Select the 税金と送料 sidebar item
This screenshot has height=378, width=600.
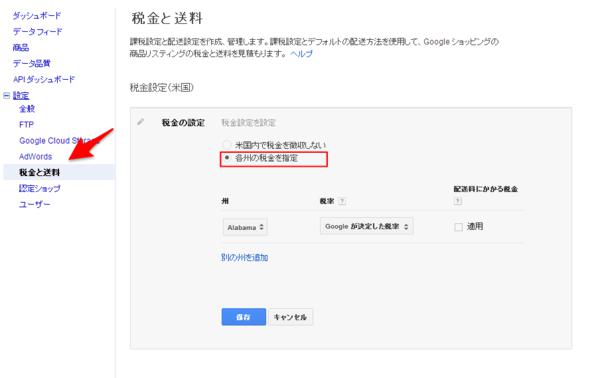(59, 172)
